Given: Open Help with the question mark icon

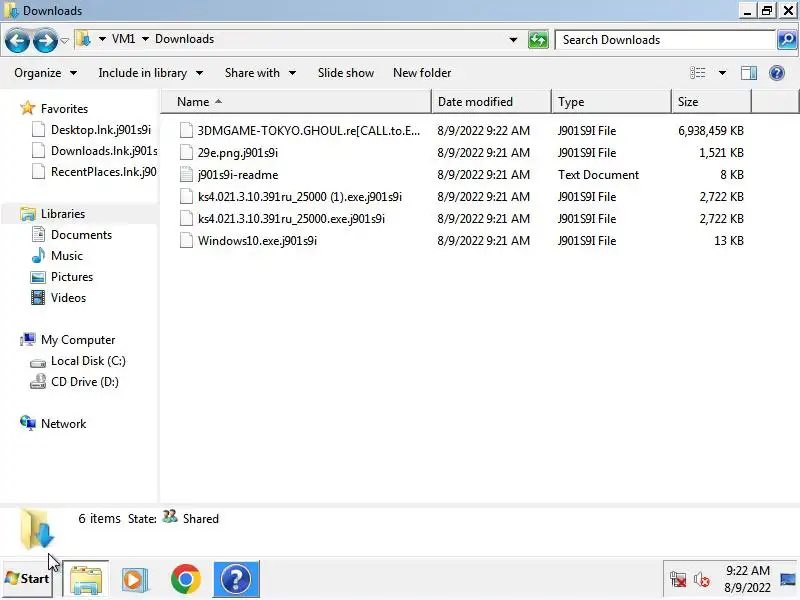Looking at the screenshot, I should [777, 73].
